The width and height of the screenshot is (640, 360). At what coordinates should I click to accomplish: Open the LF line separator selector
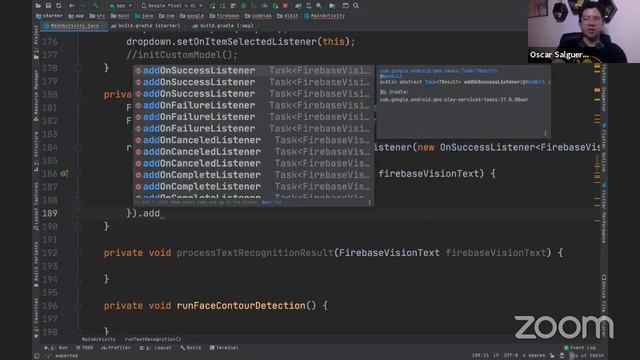[496, 356]
